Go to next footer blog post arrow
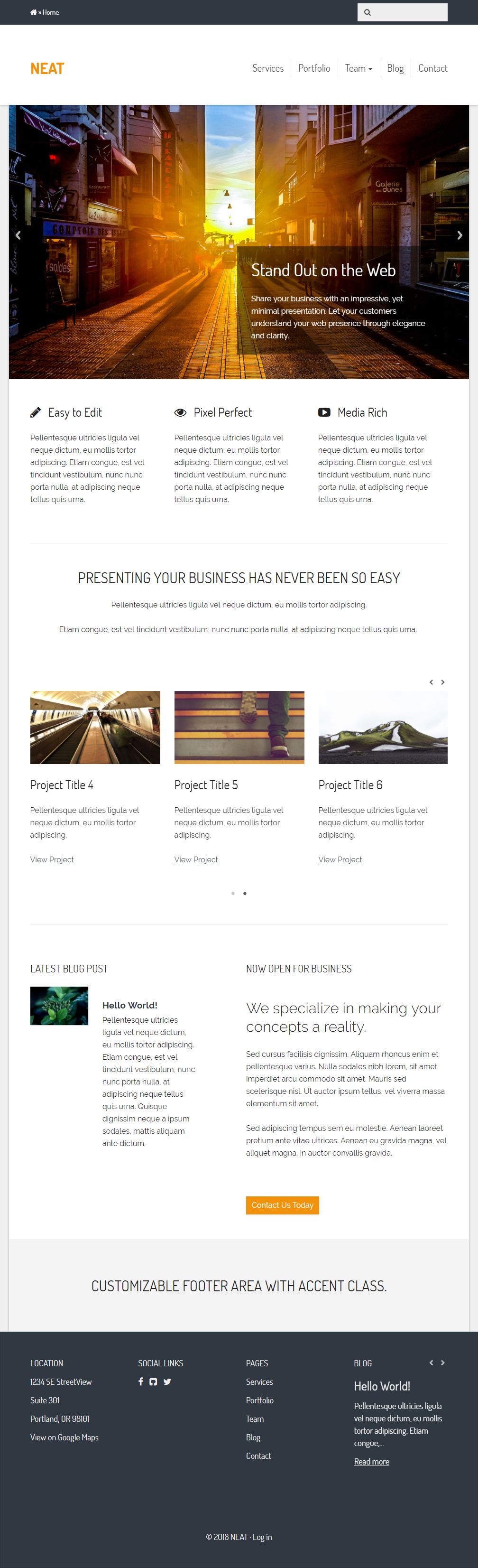This screenshot has width=478, height=1568. [x=443, y=1362]
